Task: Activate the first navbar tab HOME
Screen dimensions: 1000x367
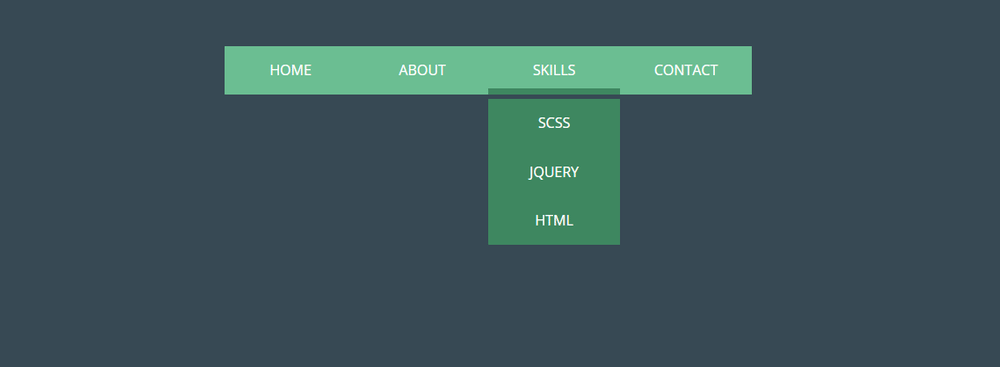Action: point(290,70)
